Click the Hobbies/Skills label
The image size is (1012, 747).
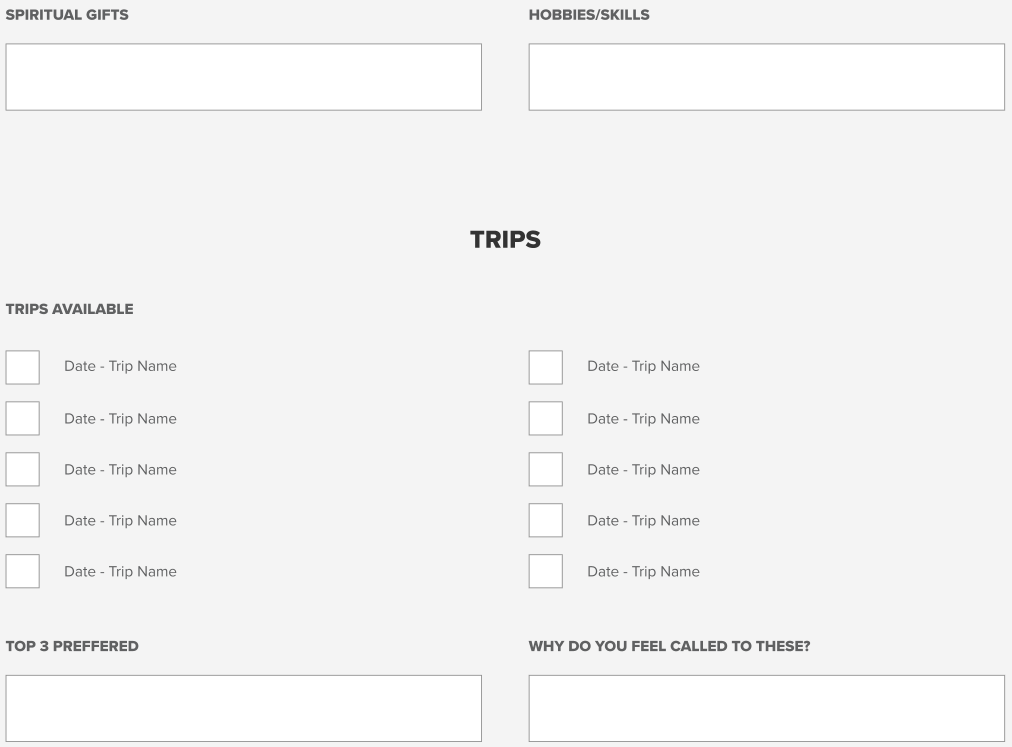[589, 14]
